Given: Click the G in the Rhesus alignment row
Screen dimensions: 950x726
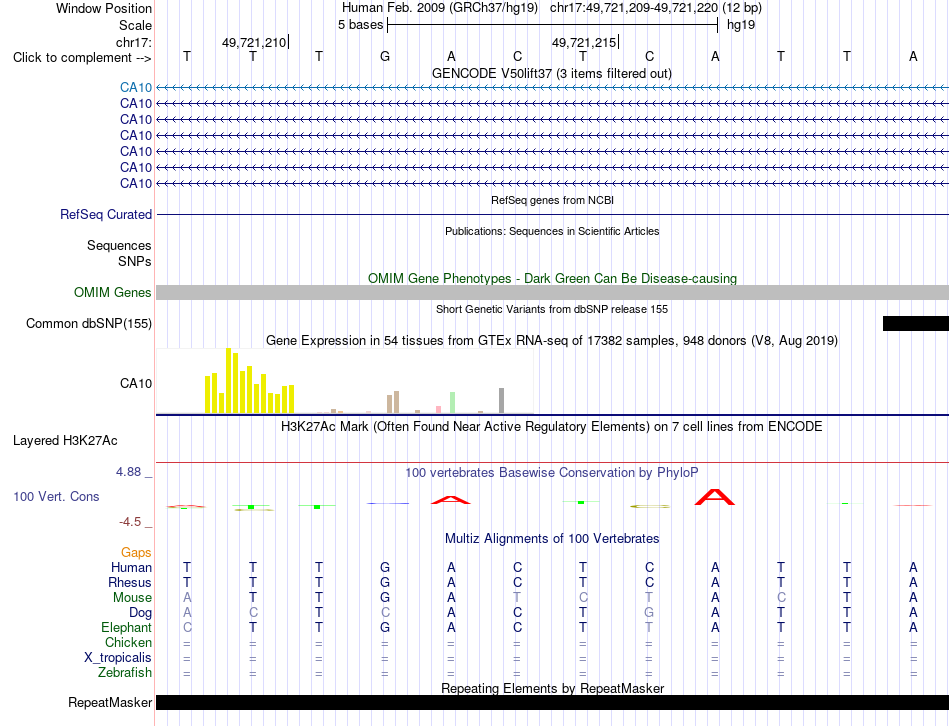Looking at the screenshot, I should pyautogui.click(x=385, y=583).
